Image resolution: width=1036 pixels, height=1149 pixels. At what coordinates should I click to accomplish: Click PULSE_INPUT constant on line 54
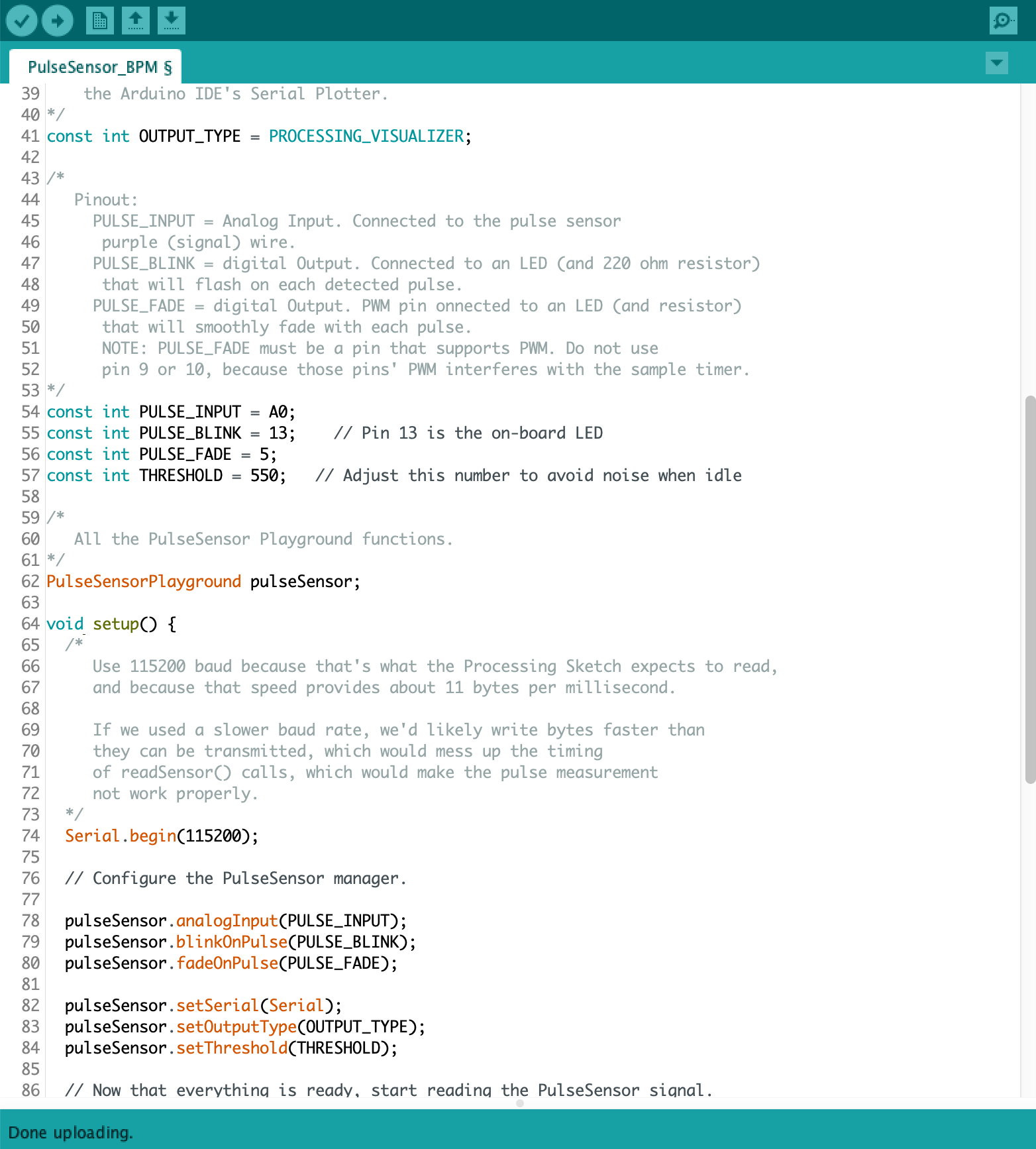190,411
